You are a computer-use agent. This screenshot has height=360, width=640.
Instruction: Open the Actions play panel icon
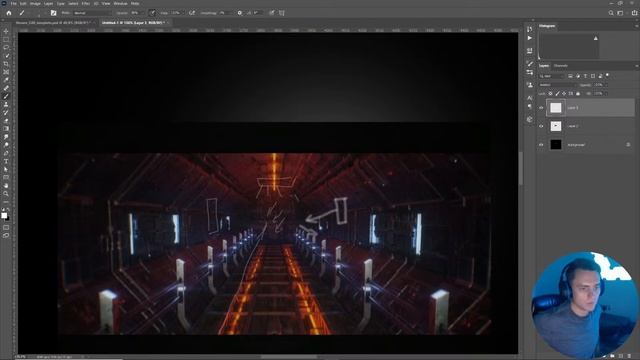coord(529,38)
